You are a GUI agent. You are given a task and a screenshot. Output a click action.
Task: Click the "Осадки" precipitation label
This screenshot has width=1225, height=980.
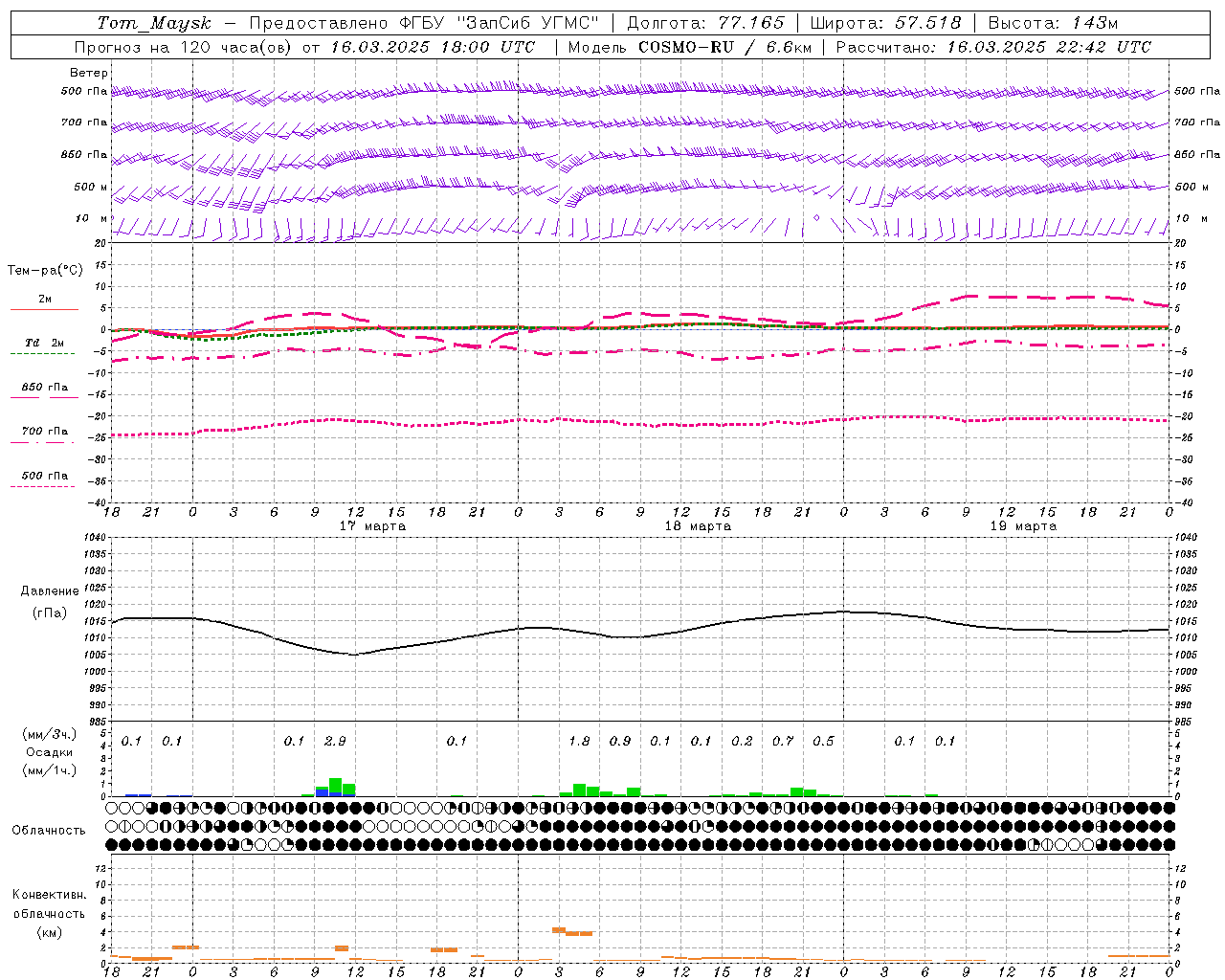click(50, 752)
